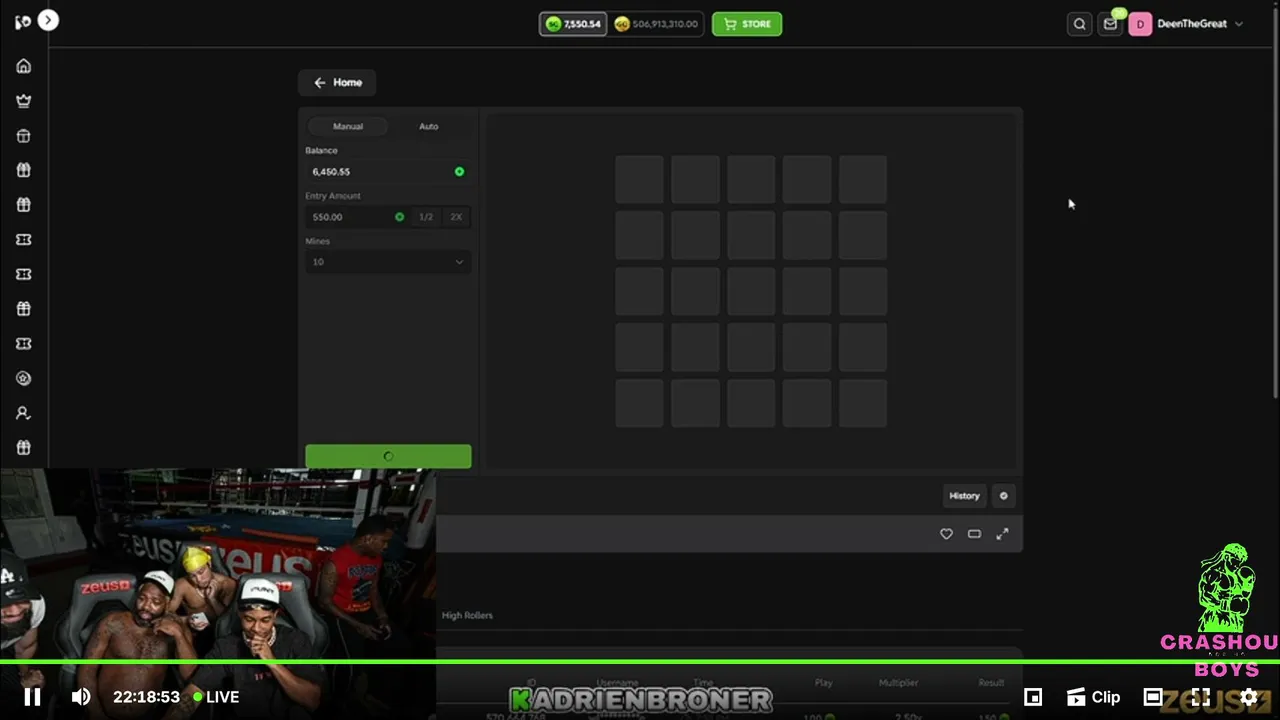Halve the entry amount with 1/2
Screen dimensions: 1280x720
426,217
